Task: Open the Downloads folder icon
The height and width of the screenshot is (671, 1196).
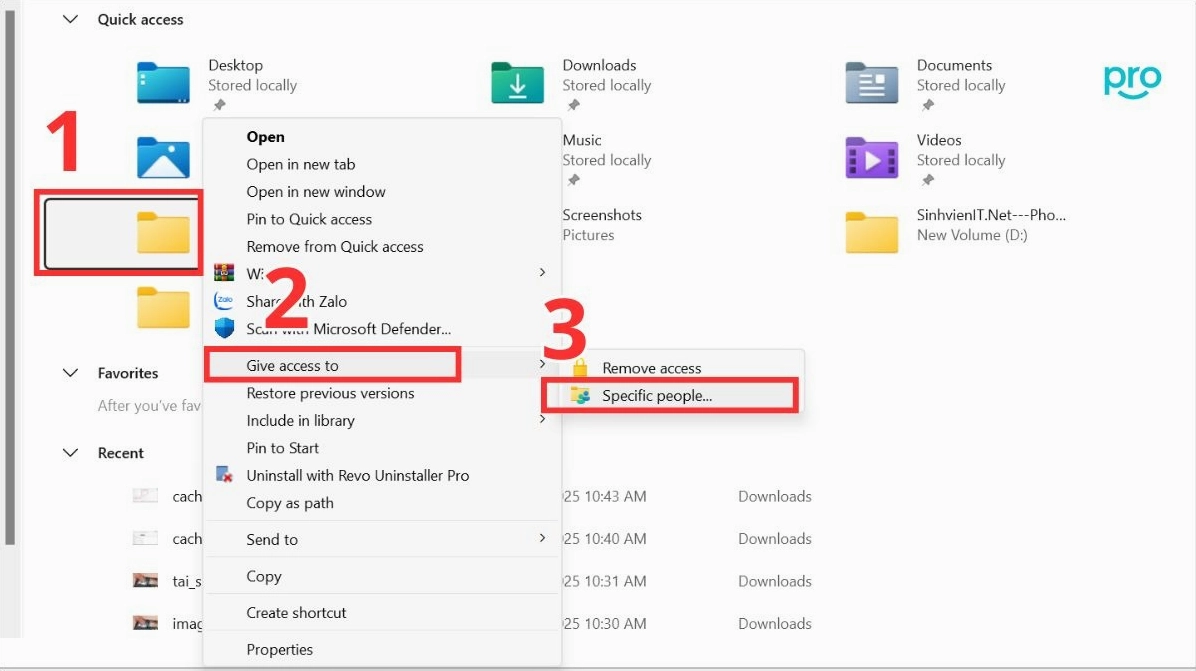Action: coord(517,84)
